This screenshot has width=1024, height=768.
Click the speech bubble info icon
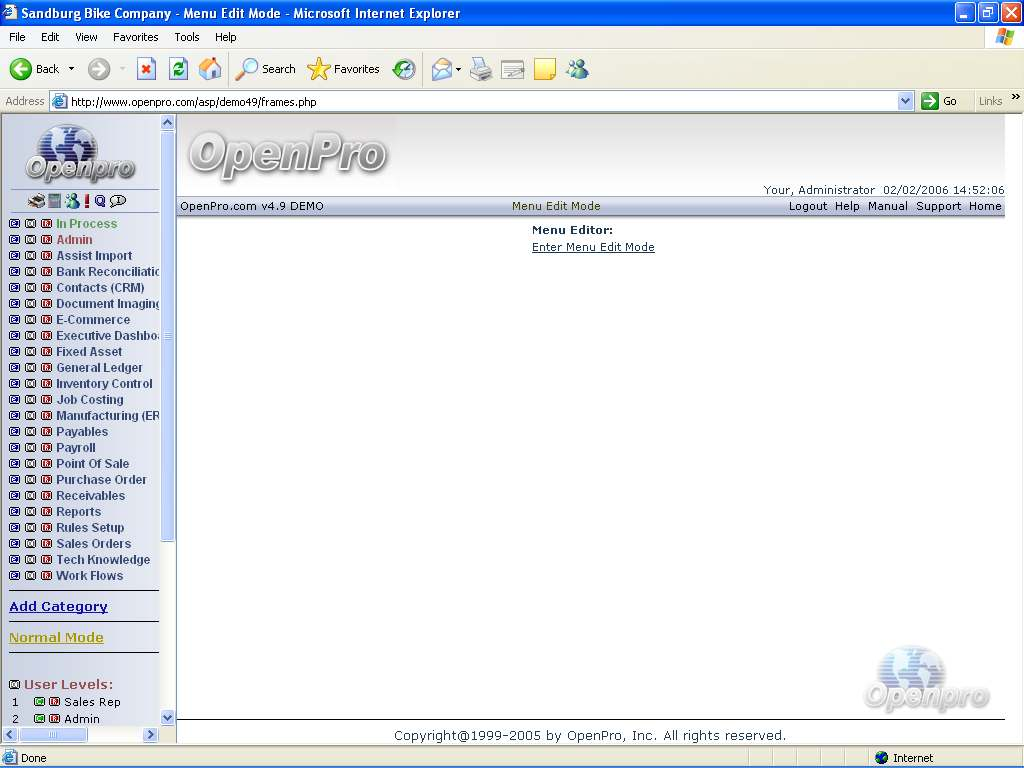(118, 201)
